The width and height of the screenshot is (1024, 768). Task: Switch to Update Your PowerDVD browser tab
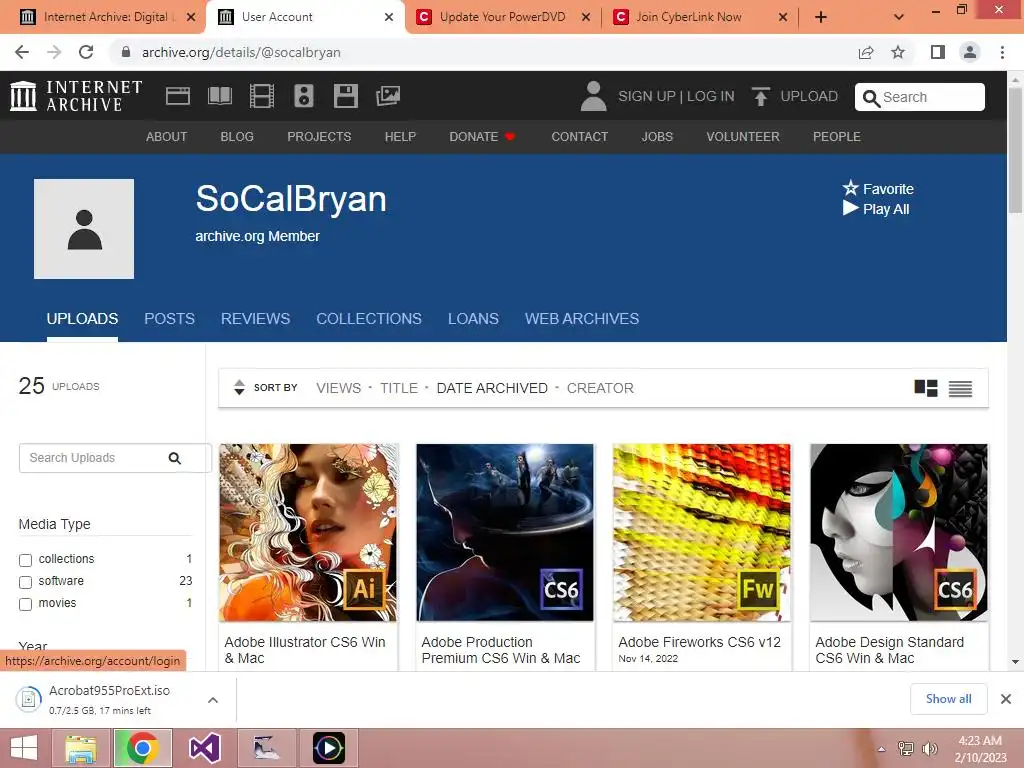coord(502,17)
